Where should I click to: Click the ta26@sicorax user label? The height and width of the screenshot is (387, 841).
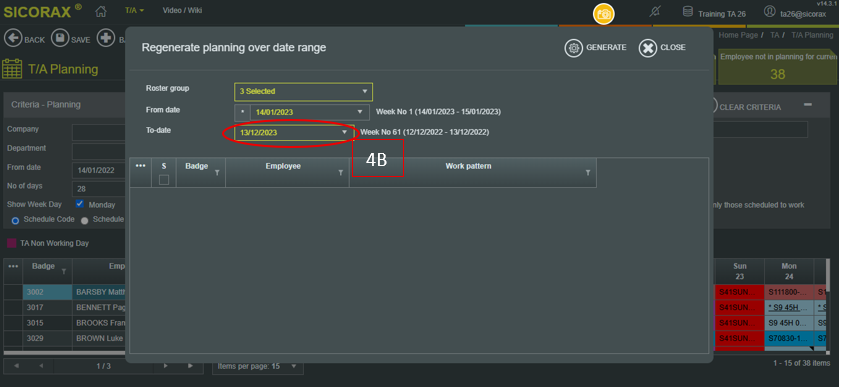(x=803, y=14)
